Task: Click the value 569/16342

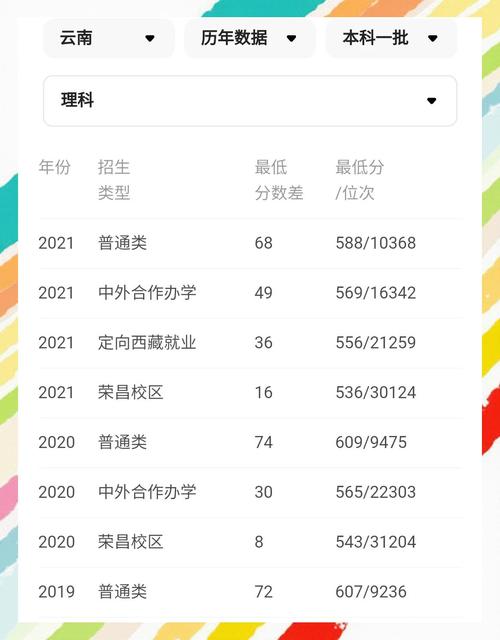Action: pos(376,293)
